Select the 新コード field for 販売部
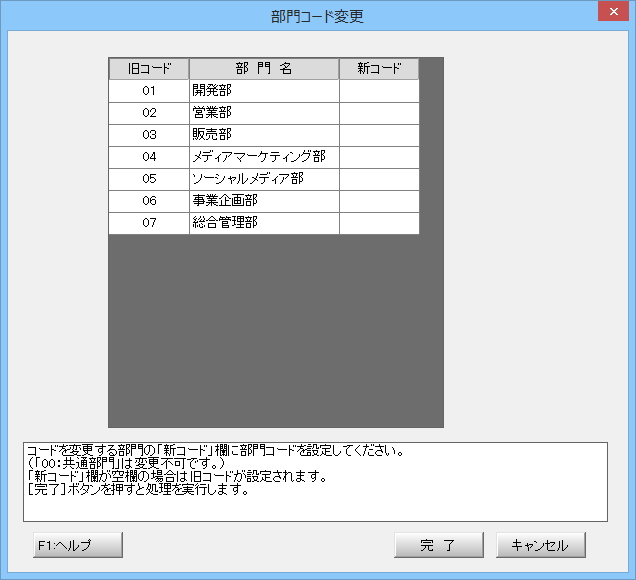 coord(379,135)
